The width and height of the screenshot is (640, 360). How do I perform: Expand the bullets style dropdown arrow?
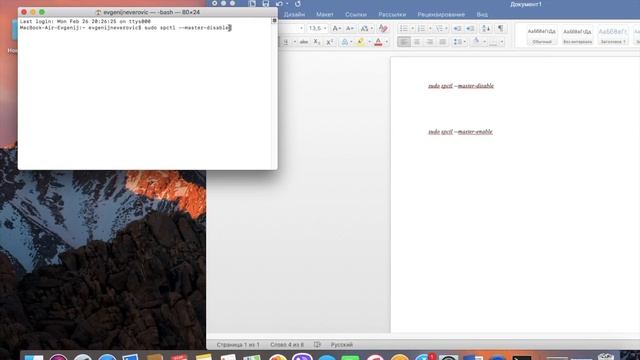[412, 28]
